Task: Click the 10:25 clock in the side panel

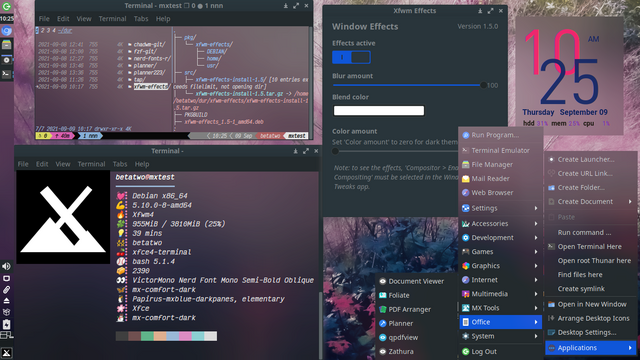Action: click(x=7, y=18)
